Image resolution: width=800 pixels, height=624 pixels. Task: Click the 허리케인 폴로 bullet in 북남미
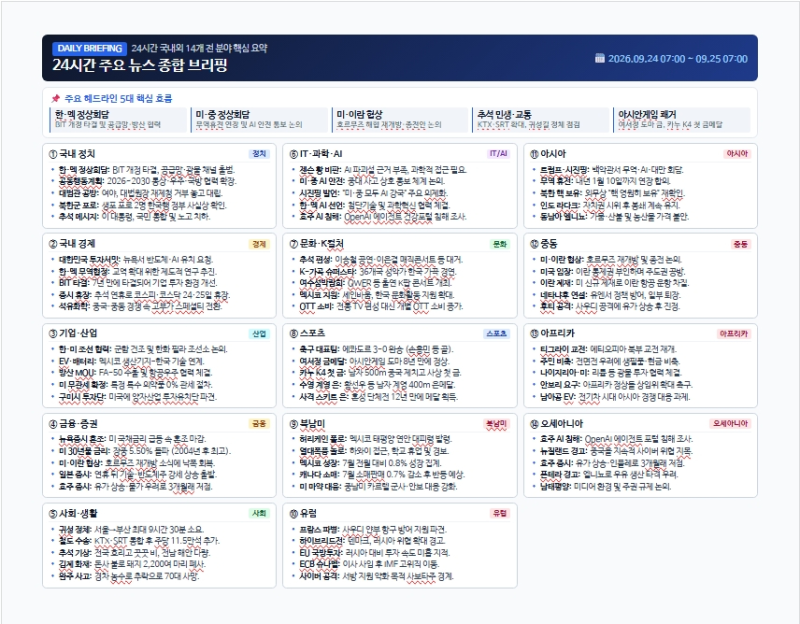click(376, 439)
